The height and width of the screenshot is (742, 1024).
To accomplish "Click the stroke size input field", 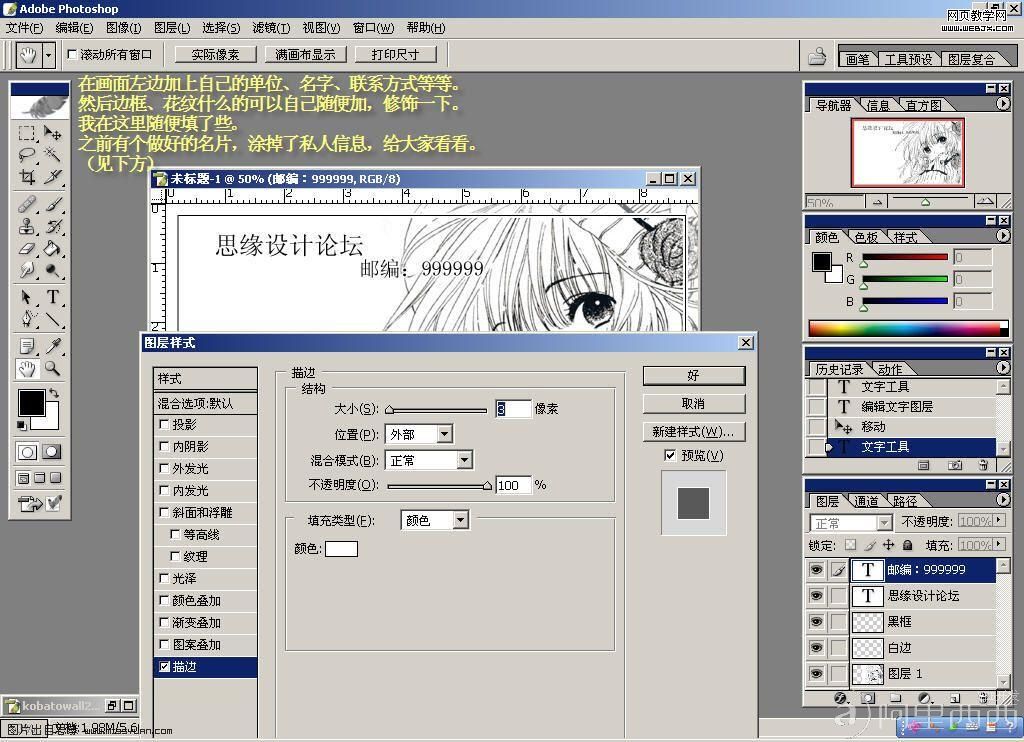I will [x=513, y=409].
